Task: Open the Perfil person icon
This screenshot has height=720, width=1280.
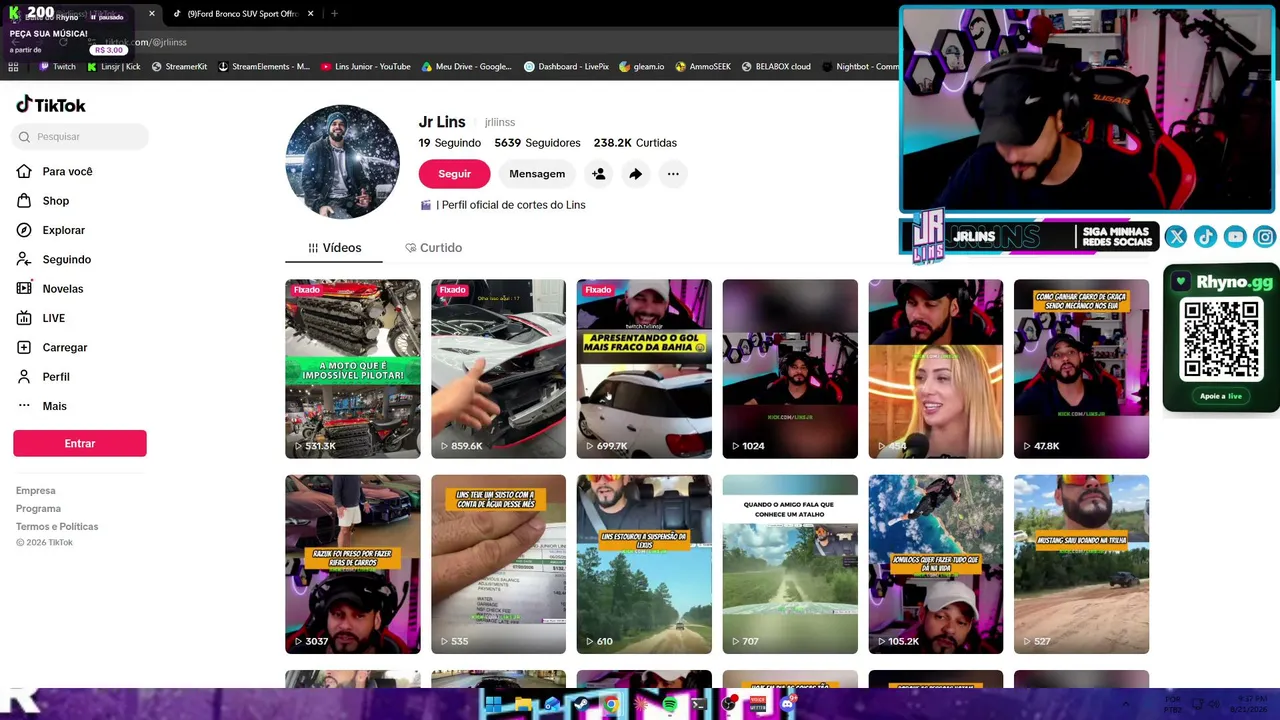Action: (x=24, y=377)
